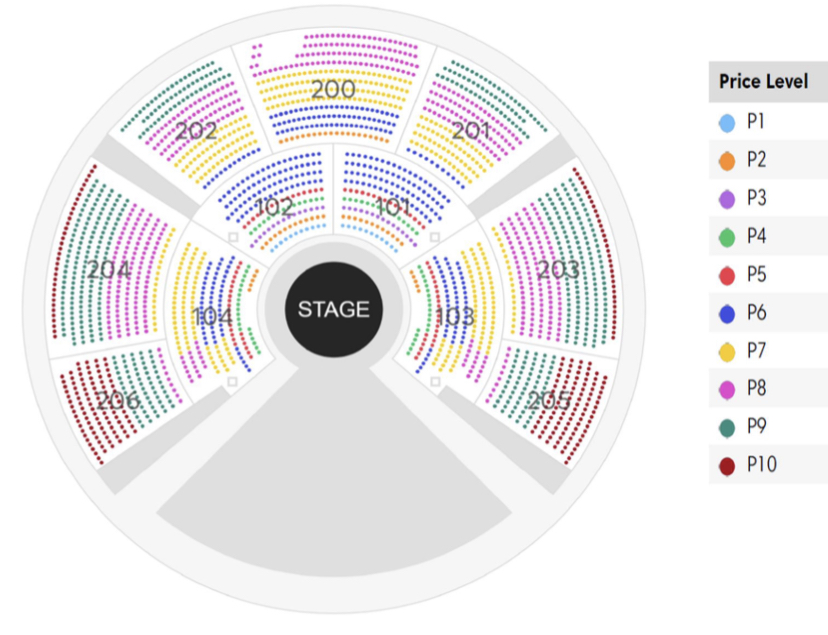Open section 203 on the map
Screen dimensions: 828x635
[x=558, y=270]
